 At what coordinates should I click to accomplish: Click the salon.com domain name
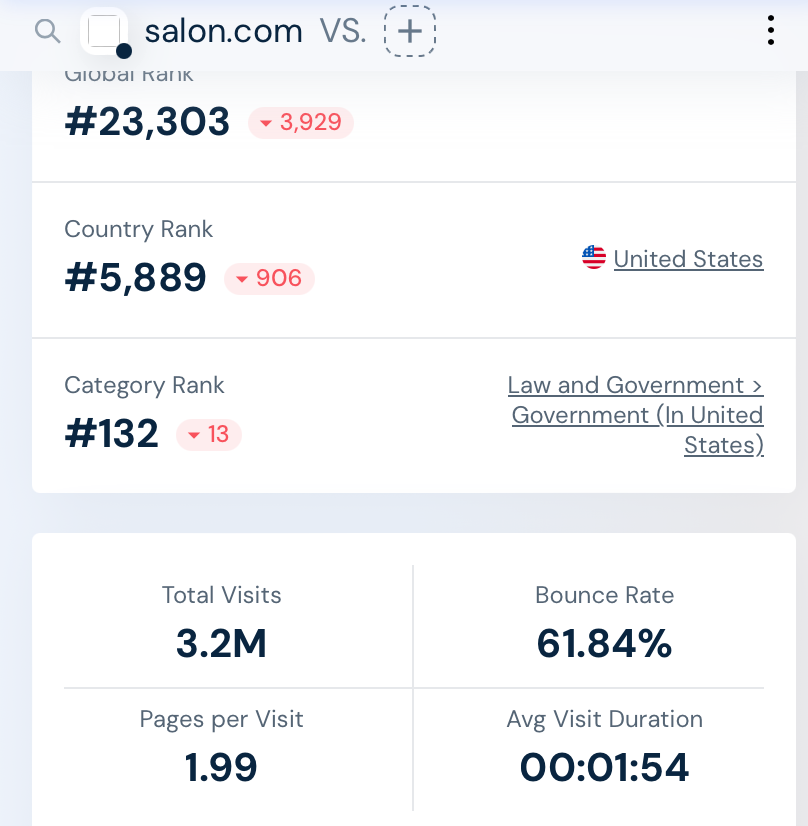pyautogui.click(x=223, y=31)
